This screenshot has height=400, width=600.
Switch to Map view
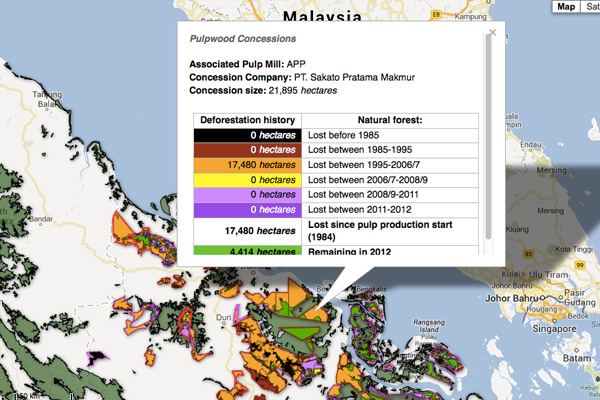click(x=567, y=7)
